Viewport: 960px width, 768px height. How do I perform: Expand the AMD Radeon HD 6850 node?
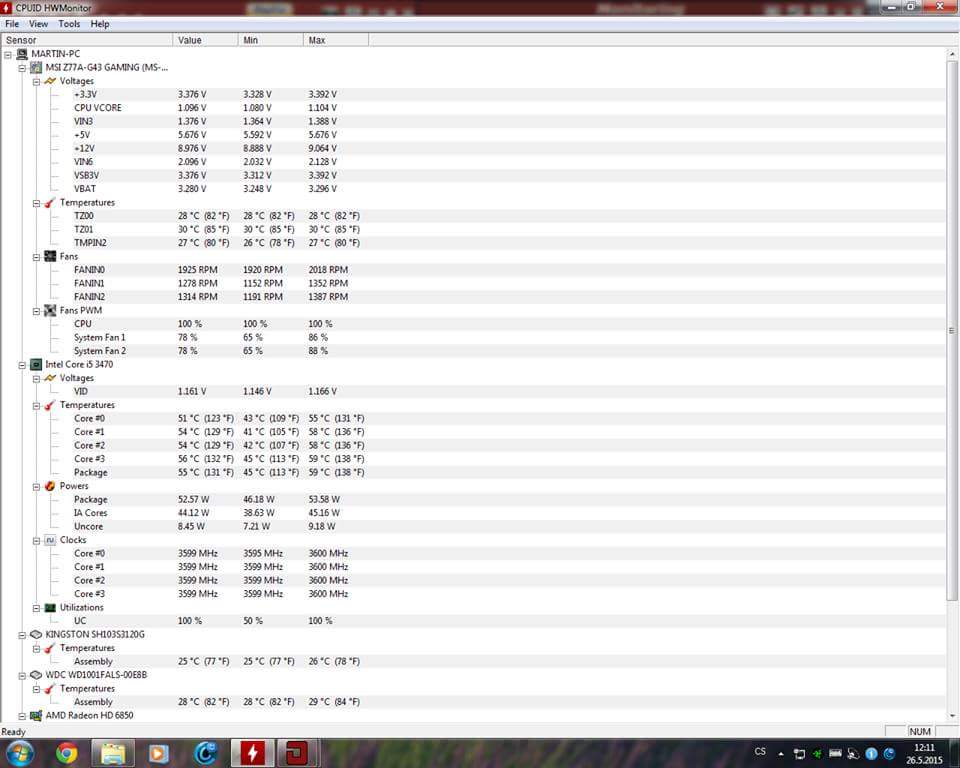(22, 716)
